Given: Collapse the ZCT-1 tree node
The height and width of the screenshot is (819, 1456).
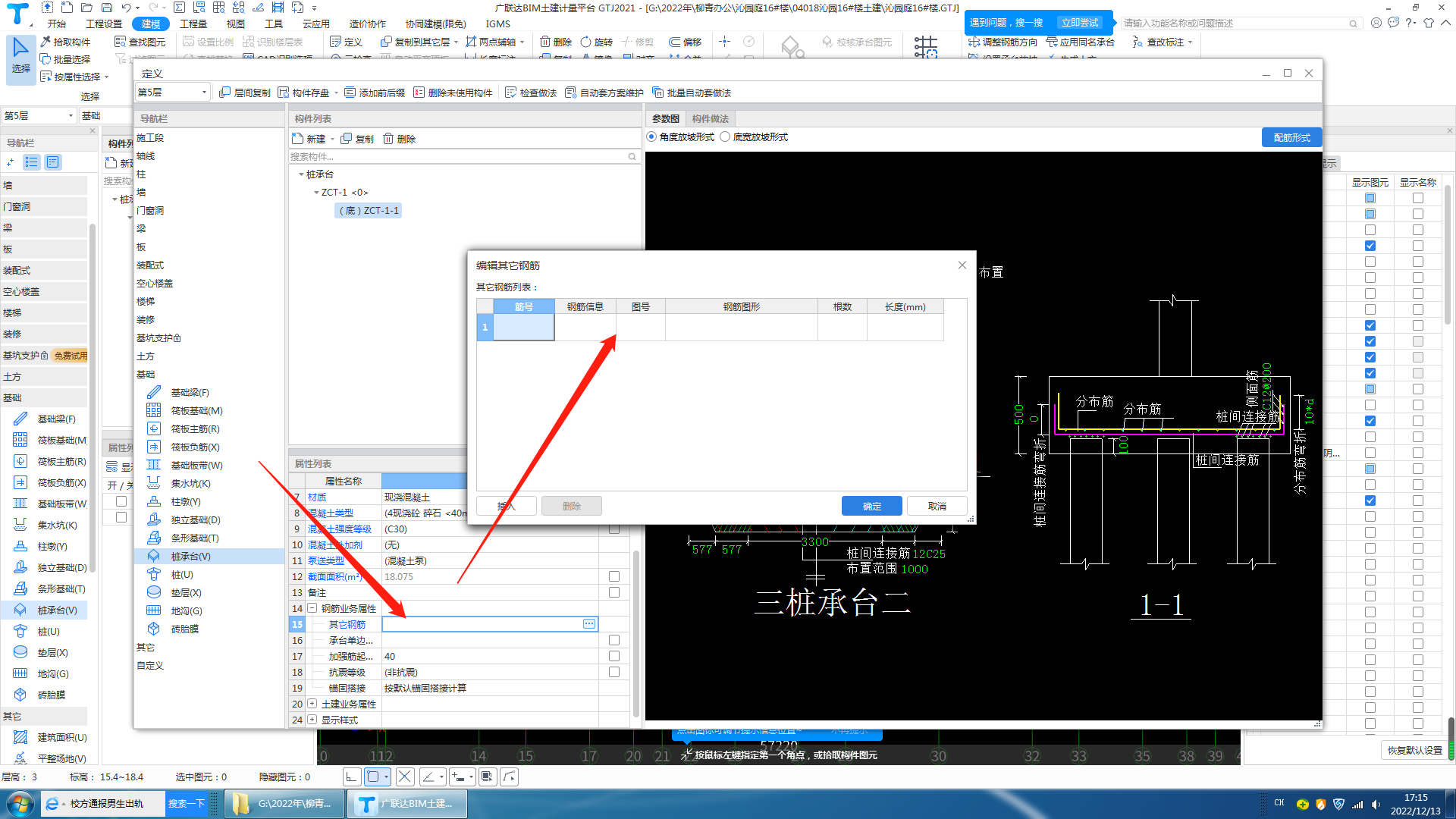Looking at the screenshot, I should [316, 193].
